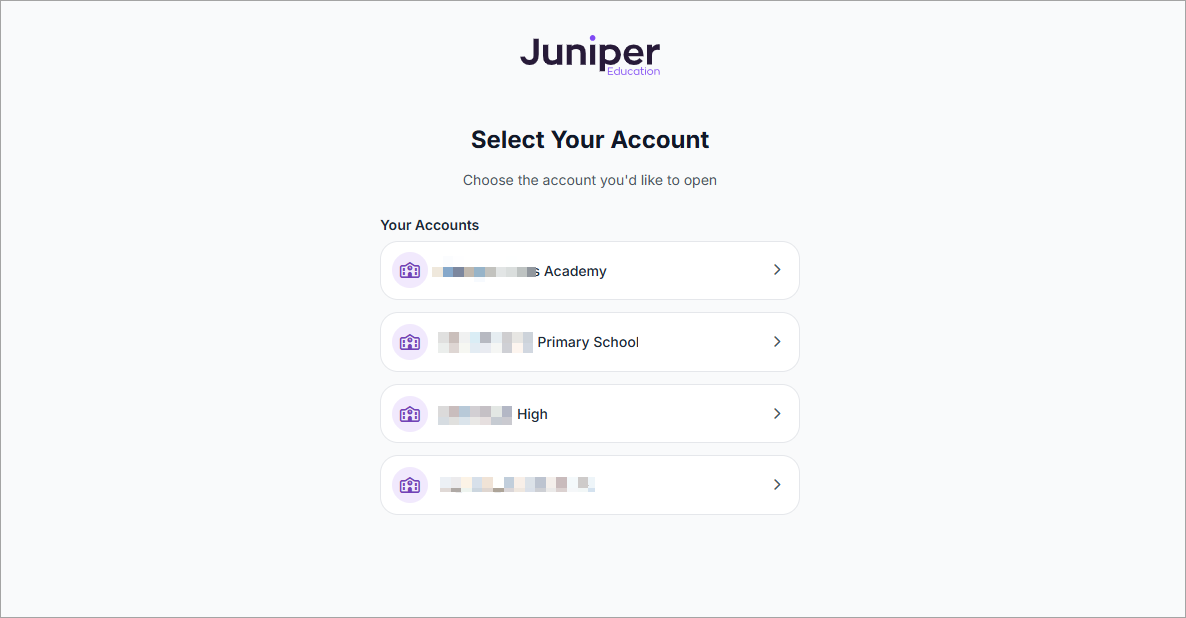Click the blurred name before High

pyautogui.click(x=475, y=415)
